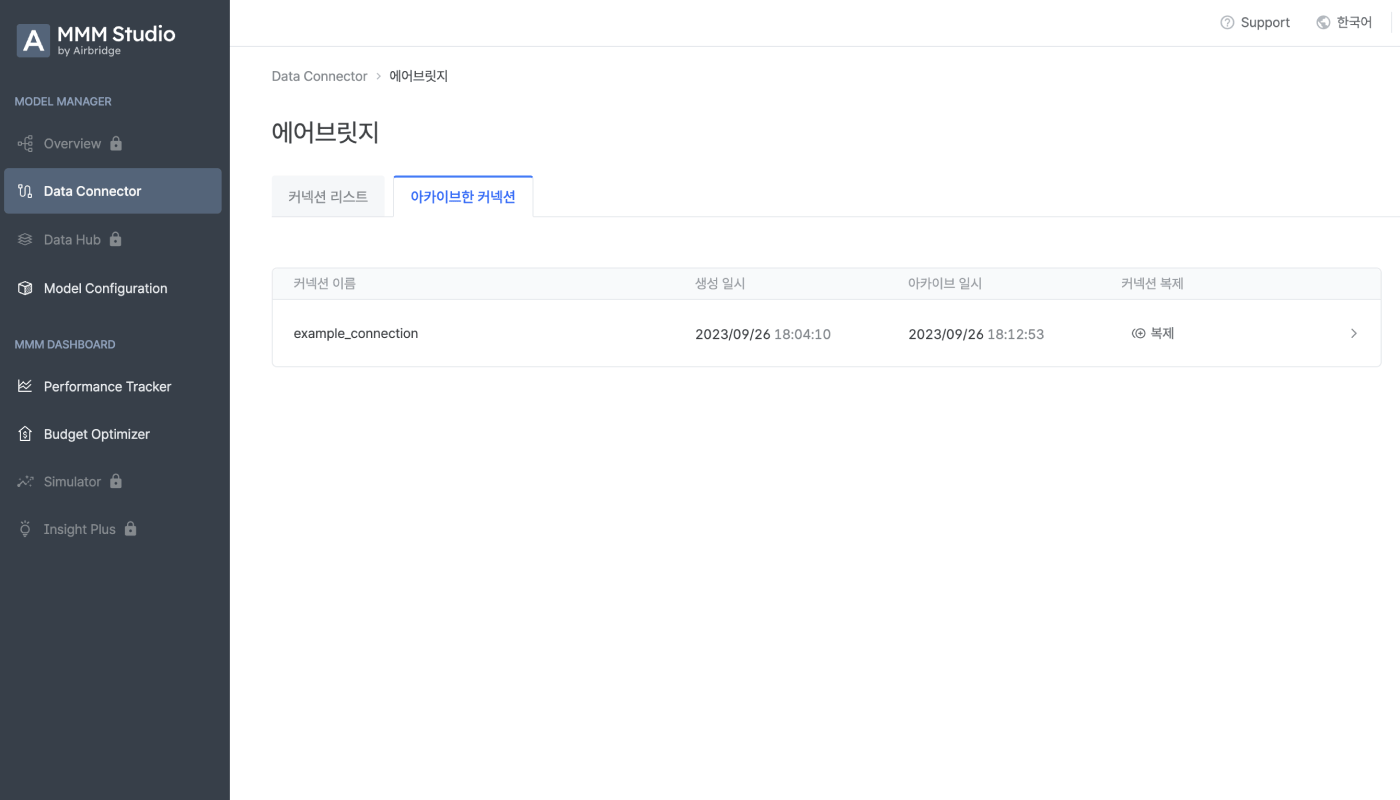Click the MMM DASHBOARD section label
Viewport: 1400px width, 800px height.
pos(65,345)
